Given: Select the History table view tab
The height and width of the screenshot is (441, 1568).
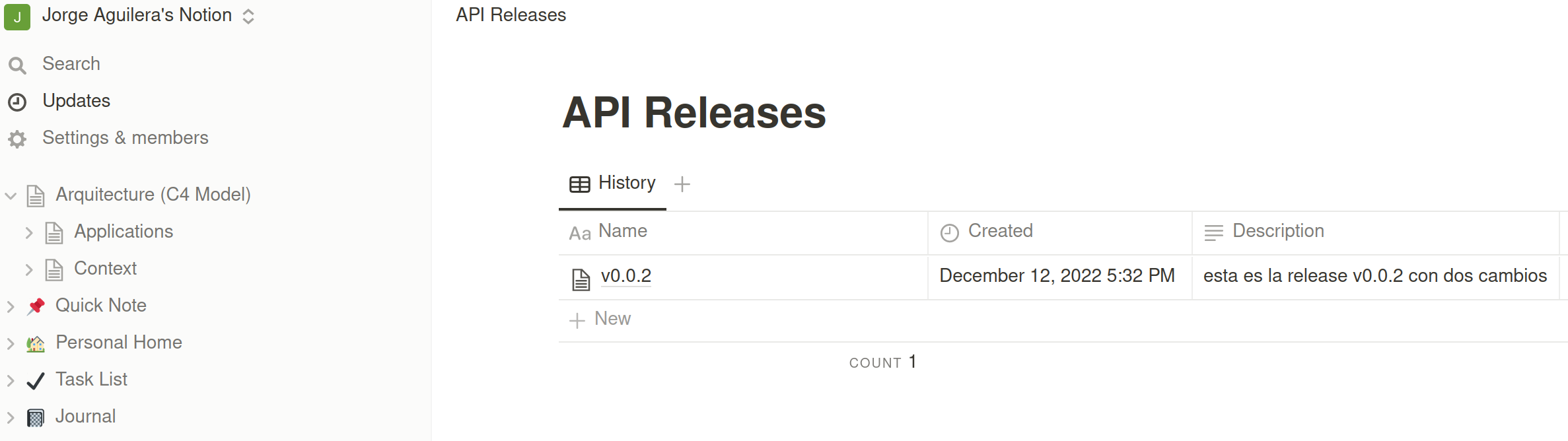Looking at the screenshot, I should (613, 184).
